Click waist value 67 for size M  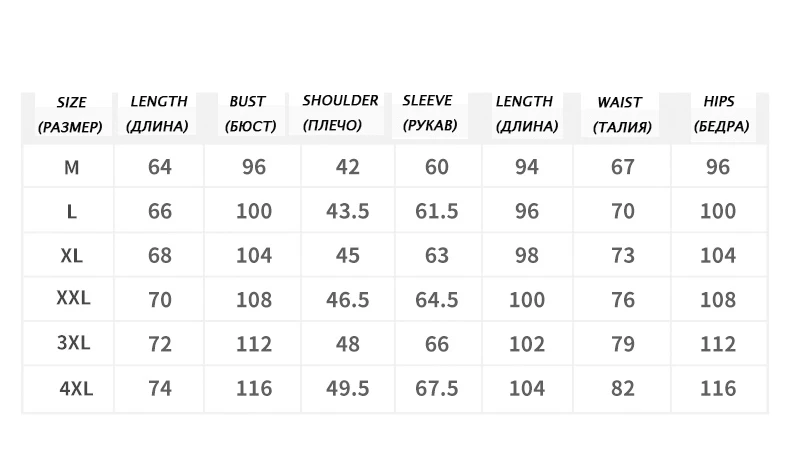[623, 167]
